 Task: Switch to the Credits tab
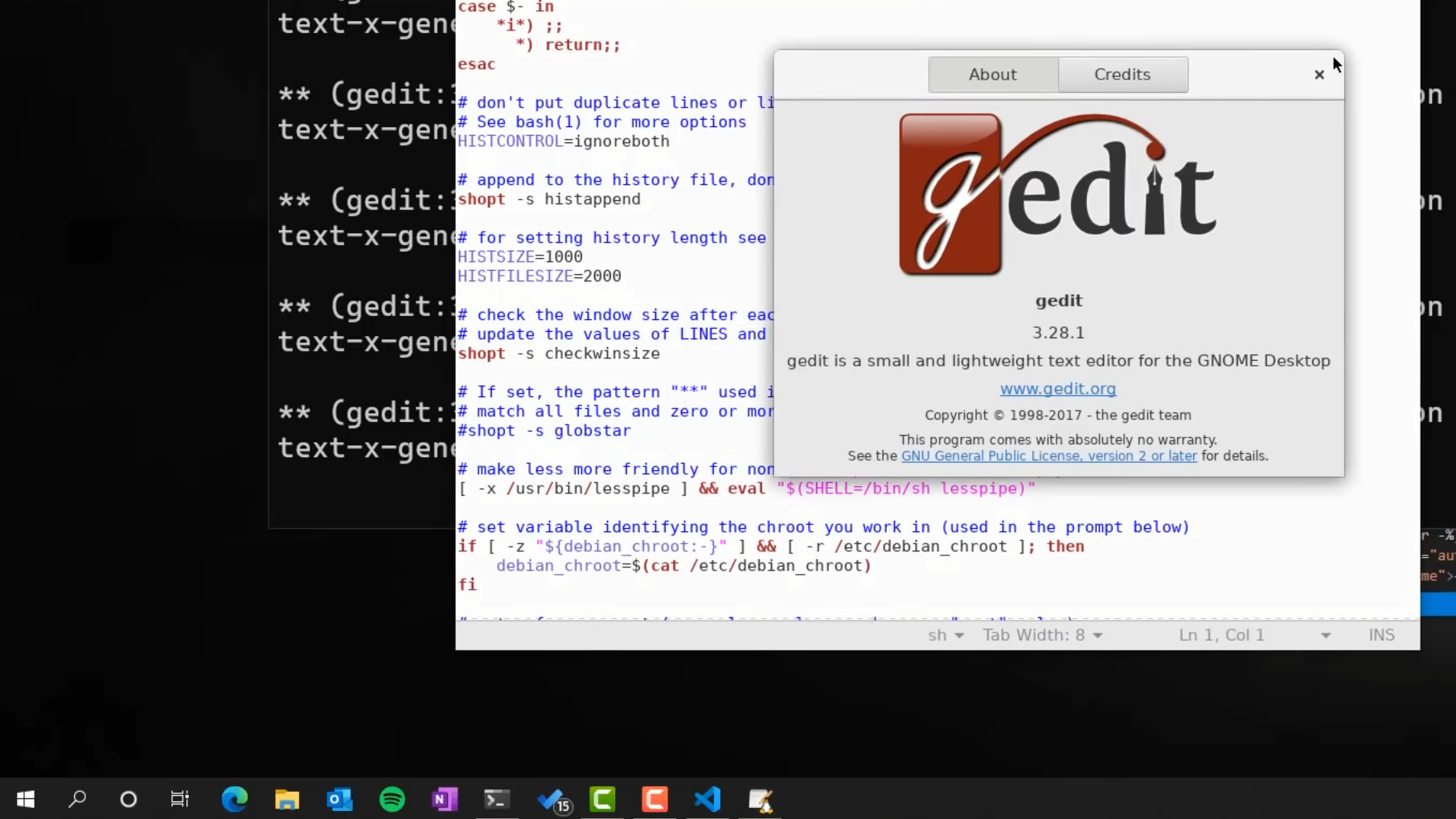[x=1122, y=74]
